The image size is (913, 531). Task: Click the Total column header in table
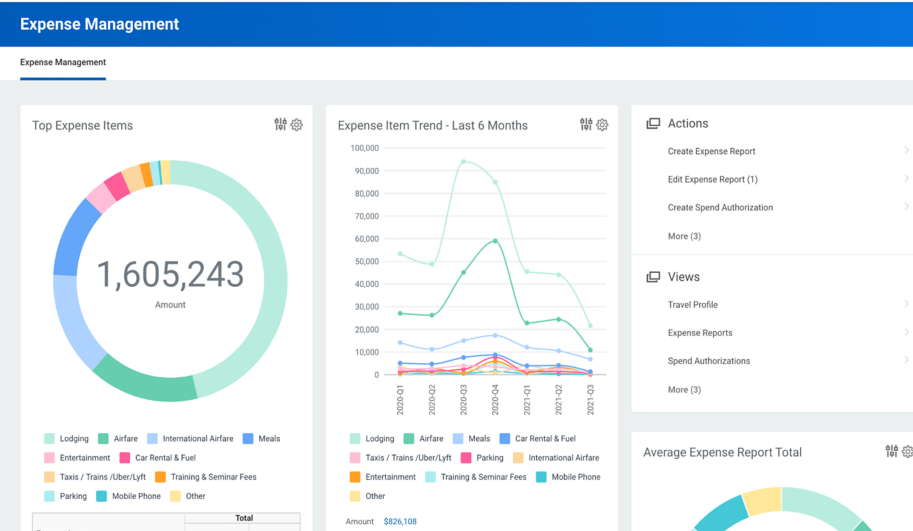click(244, 518)
